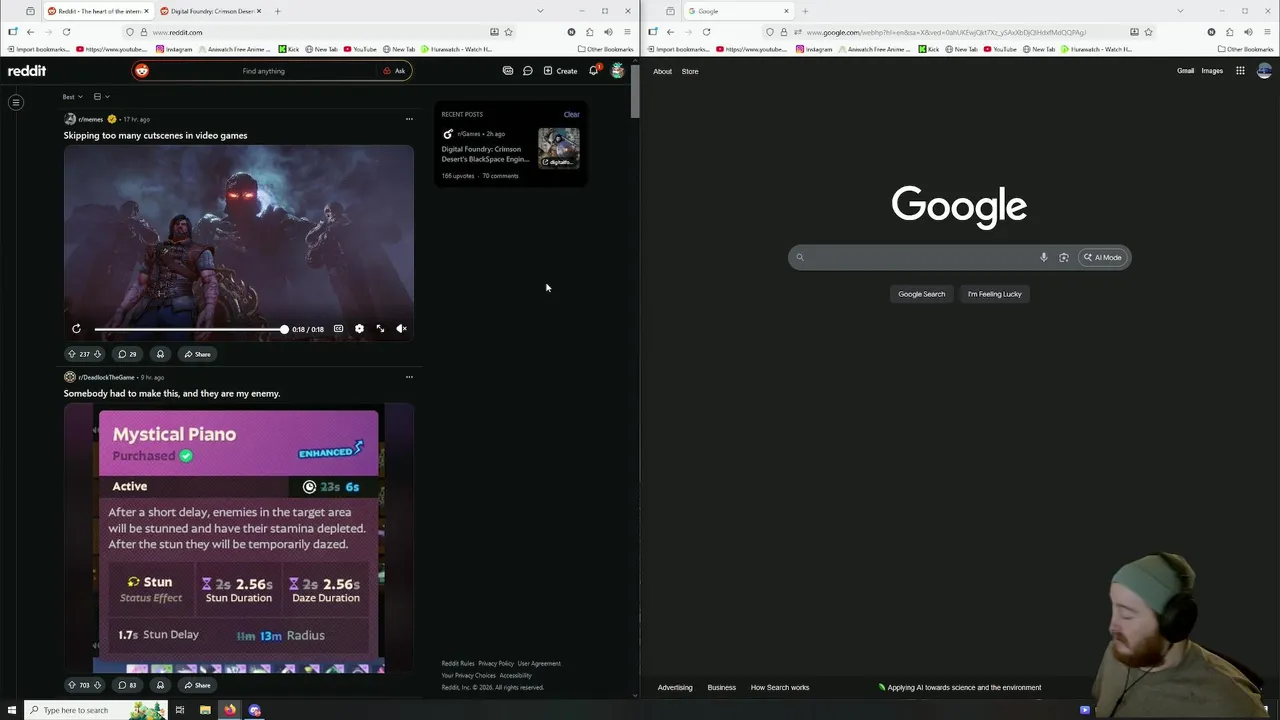The width and height of the screenshot is (1280, 720).
Task: Select the Reddit browser tab
Action: coord(97,11)
